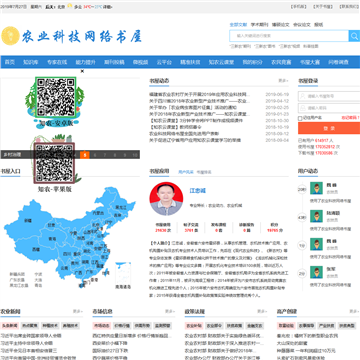Viewport: 360px width, 360px height.
Task: Open the 江志斌 name link
Action: tap(198, 191)
